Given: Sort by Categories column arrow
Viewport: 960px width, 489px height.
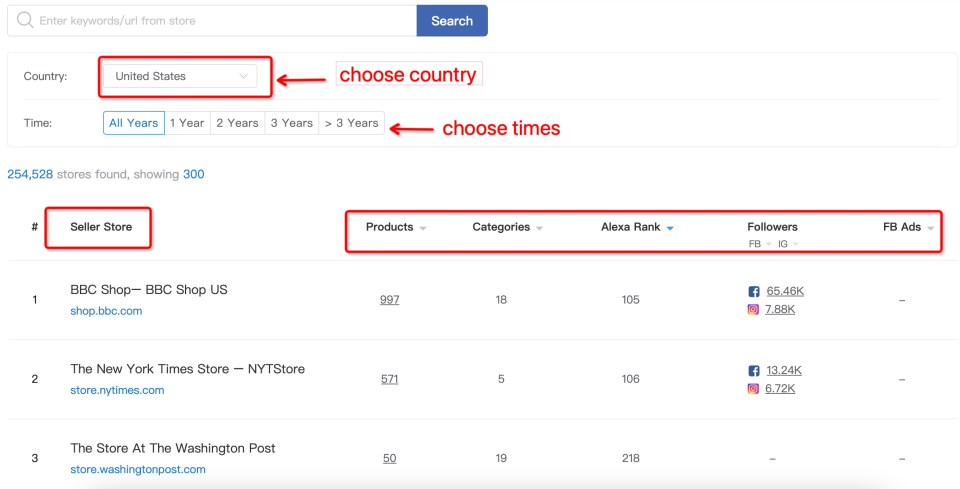Looking at the screenshot, I should [539, 228].
